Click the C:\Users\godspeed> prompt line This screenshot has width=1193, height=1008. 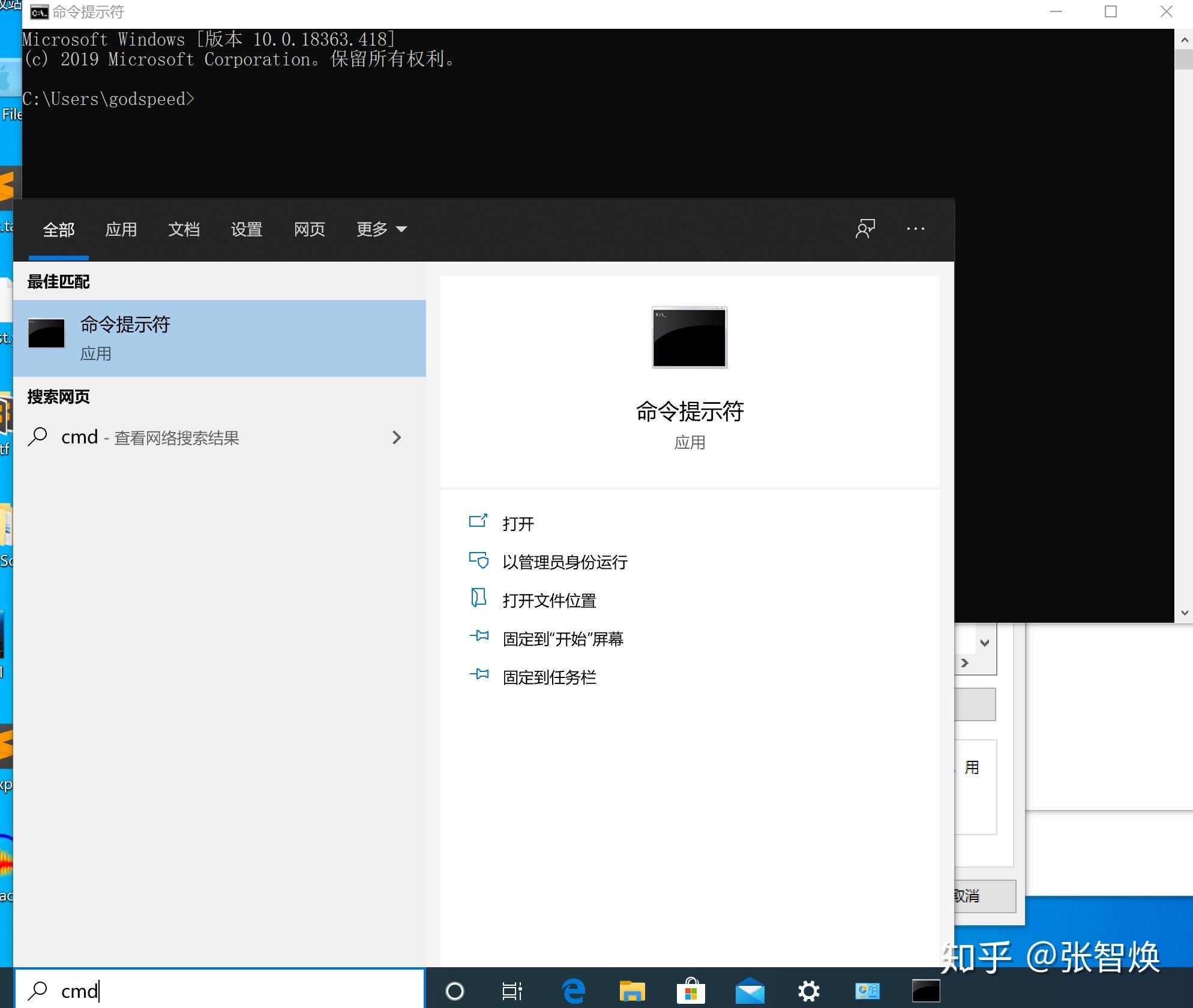(109, 98)
